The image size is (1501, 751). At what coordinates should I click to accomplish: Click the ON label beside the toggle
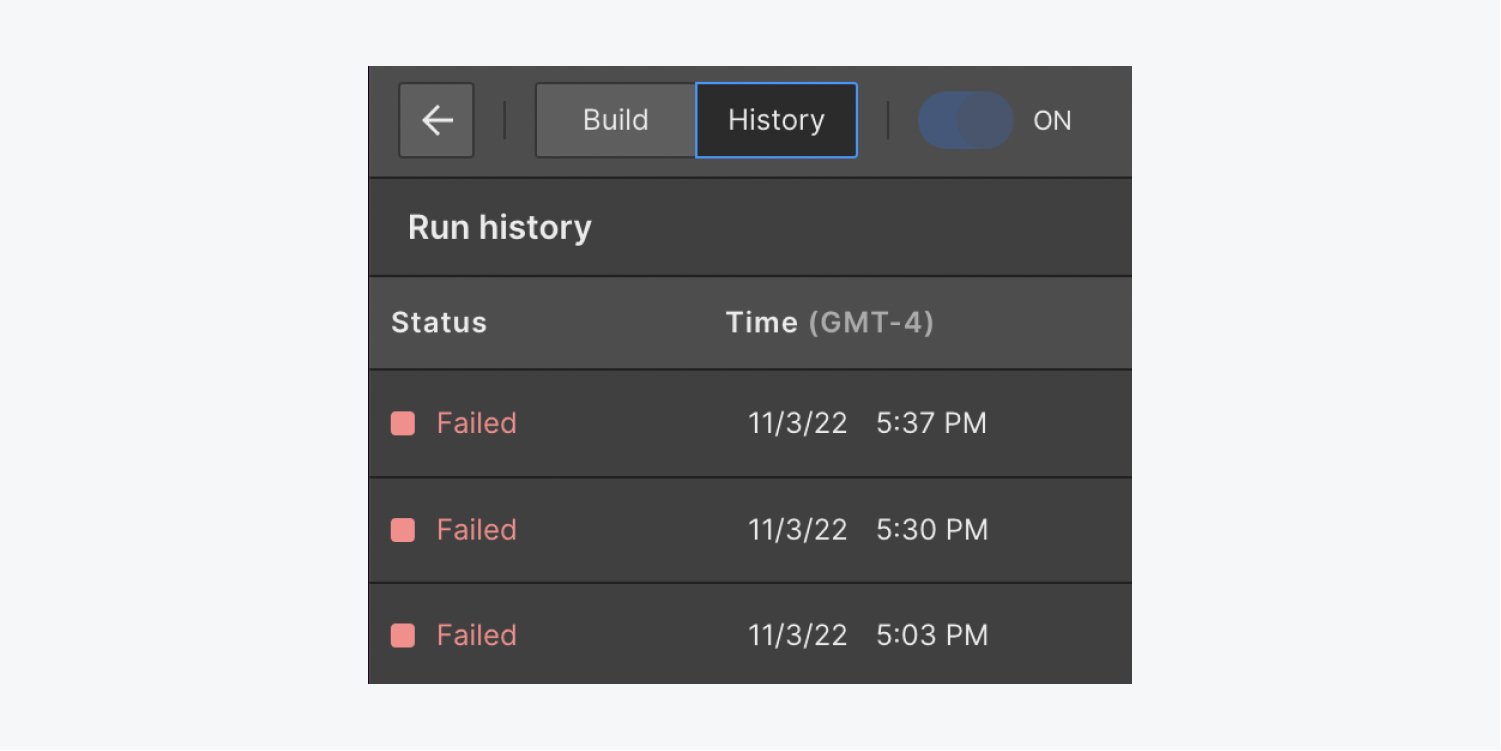(1052, 121)
